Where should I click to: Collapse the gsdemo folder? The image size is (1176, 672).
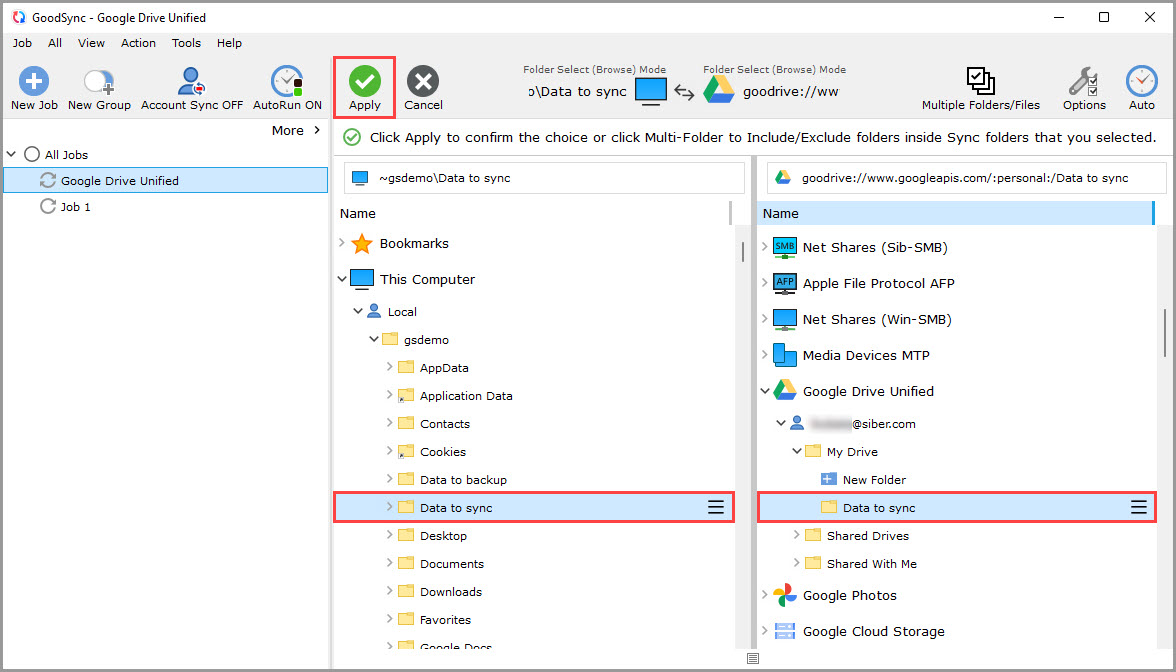[374, 339]
